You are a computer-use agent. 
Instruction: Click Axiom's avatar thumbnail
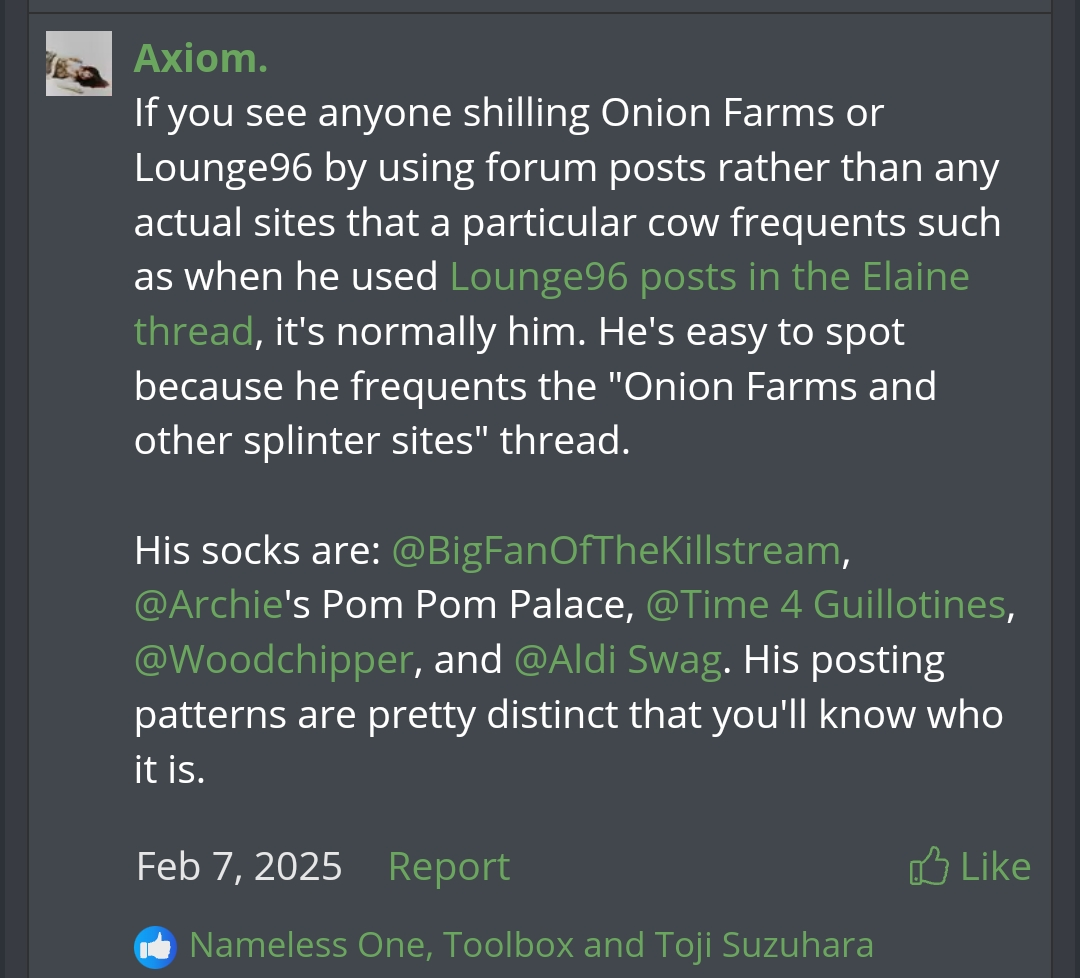(78, 63)
